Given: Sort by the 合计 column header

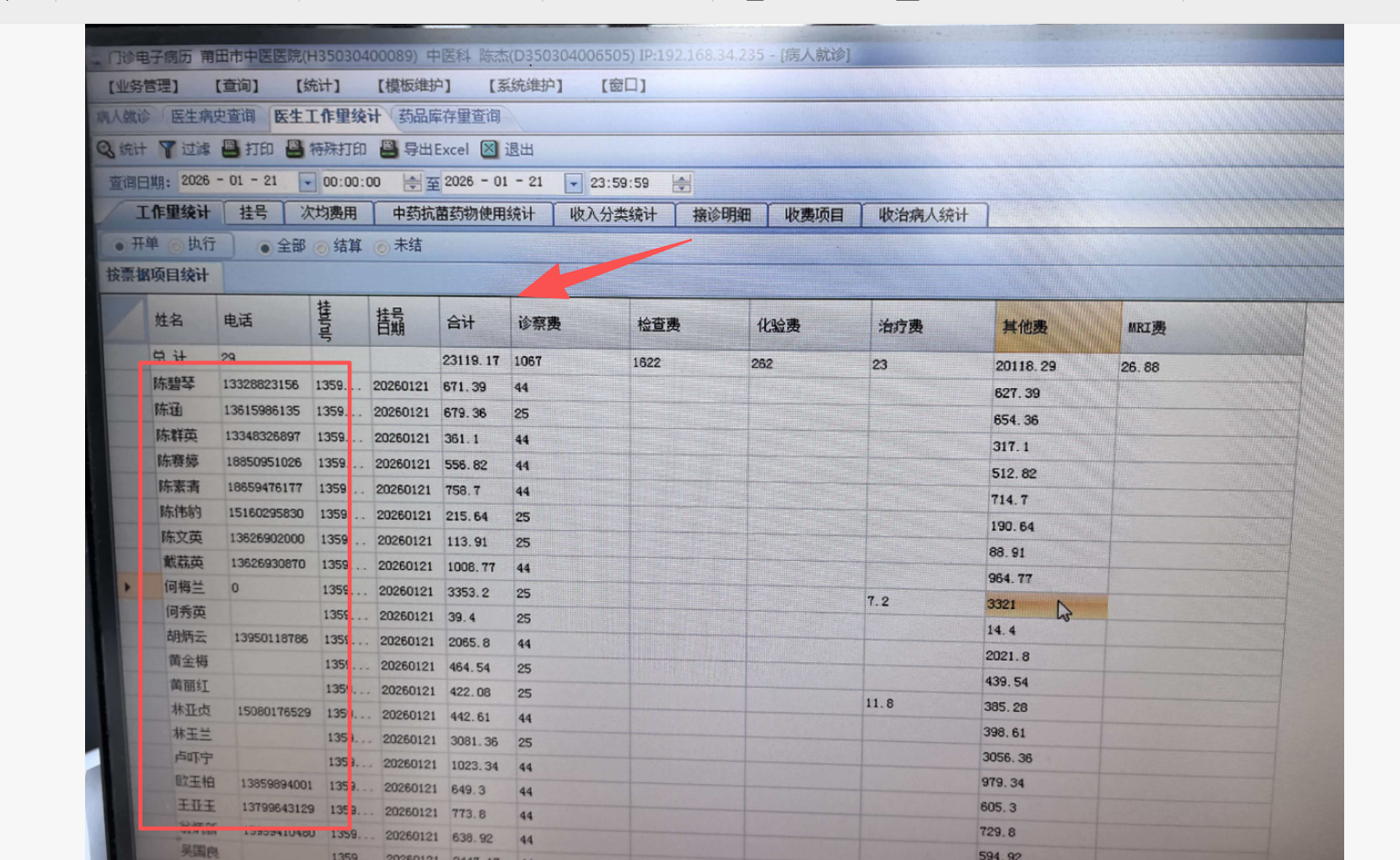Looking at the screenshot, I should [x=475, y=323].
